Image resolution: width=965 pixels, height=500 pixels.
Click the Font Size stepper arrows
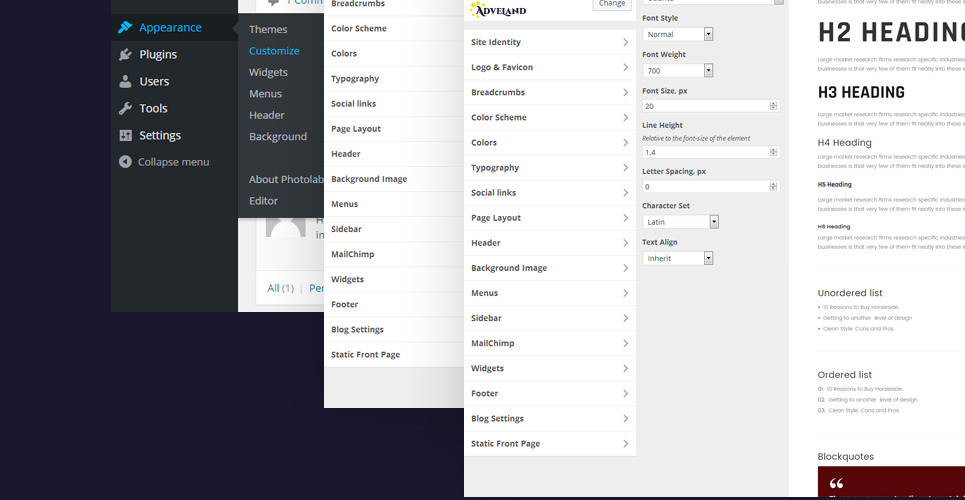tap(773, 106)
